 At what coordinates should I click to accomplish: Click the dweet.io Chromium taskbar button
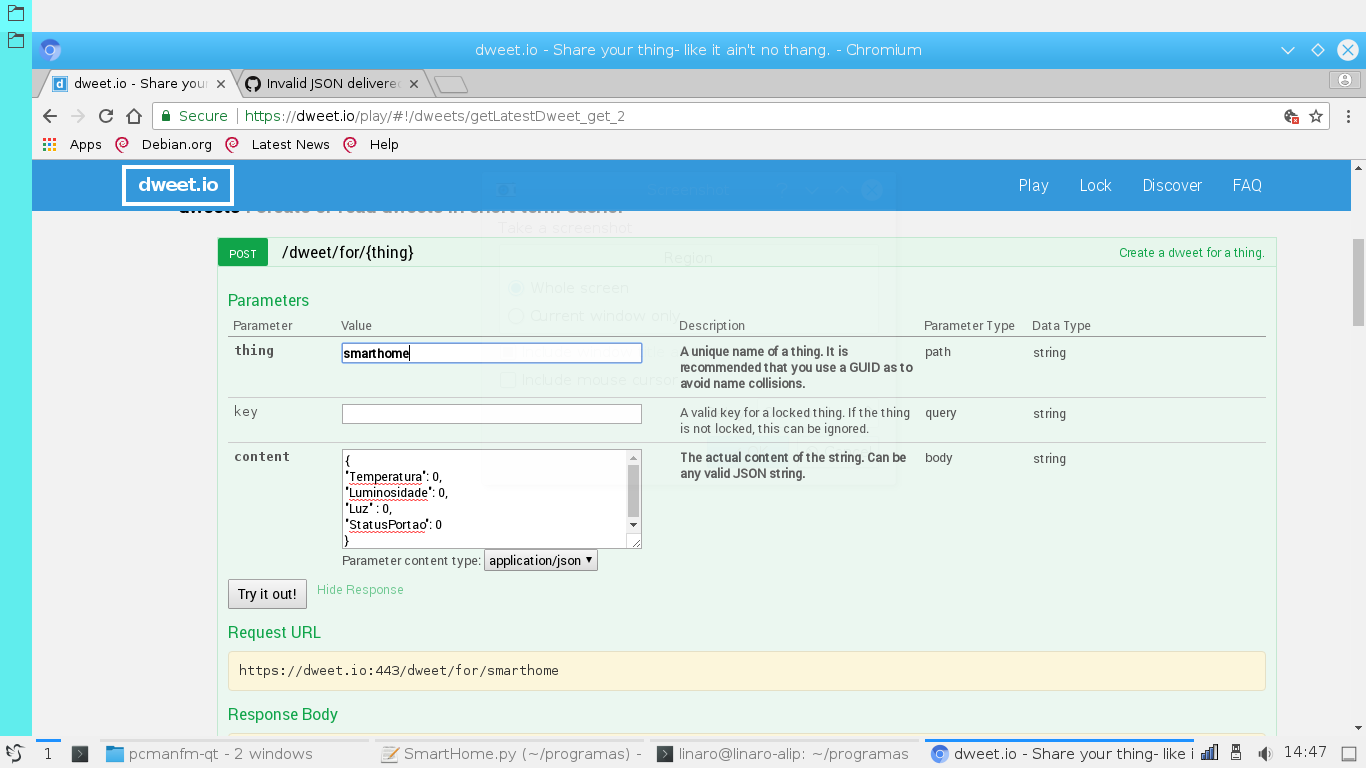point(1059,754)
